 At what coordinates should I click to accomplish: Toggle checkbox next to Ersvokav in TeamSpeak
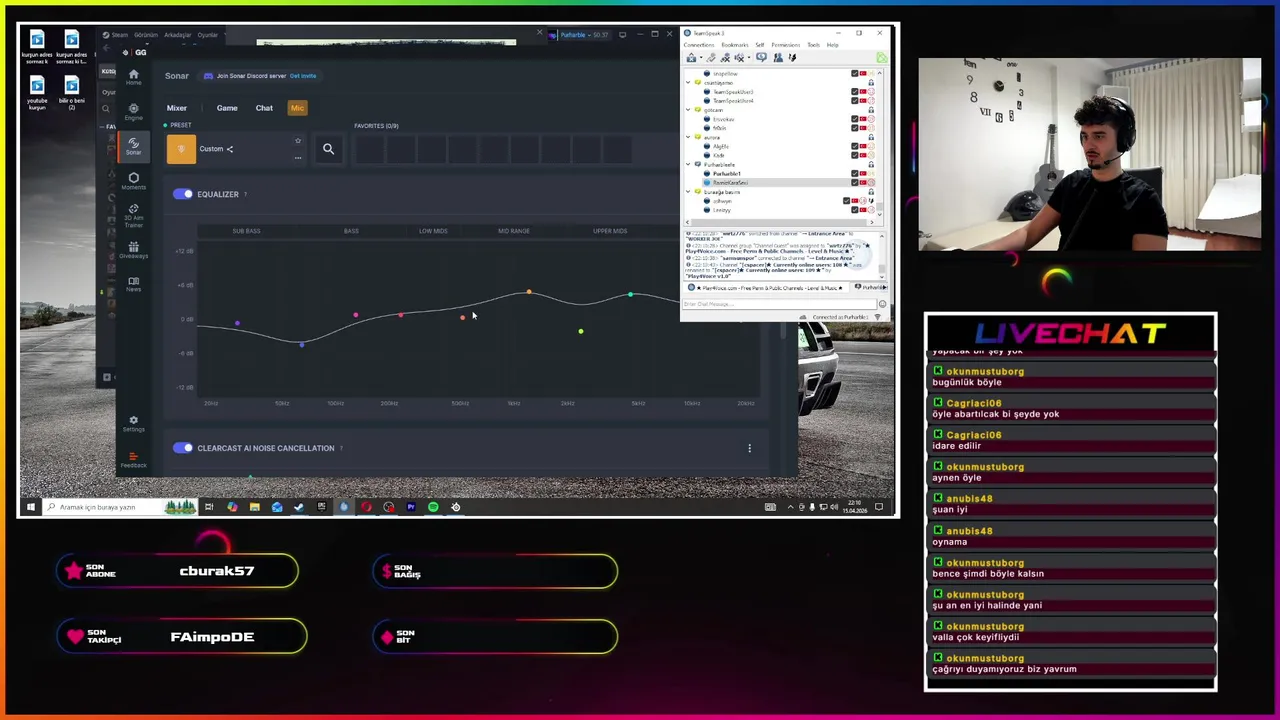[x=855, y=119]
